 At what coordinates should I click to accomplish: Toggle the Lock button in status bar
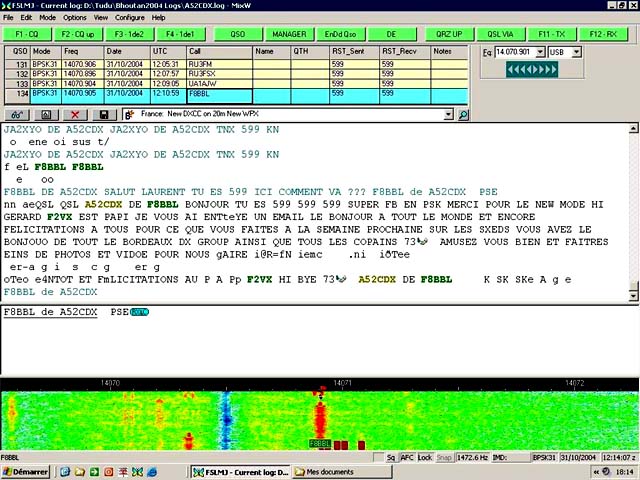(425, 457)
